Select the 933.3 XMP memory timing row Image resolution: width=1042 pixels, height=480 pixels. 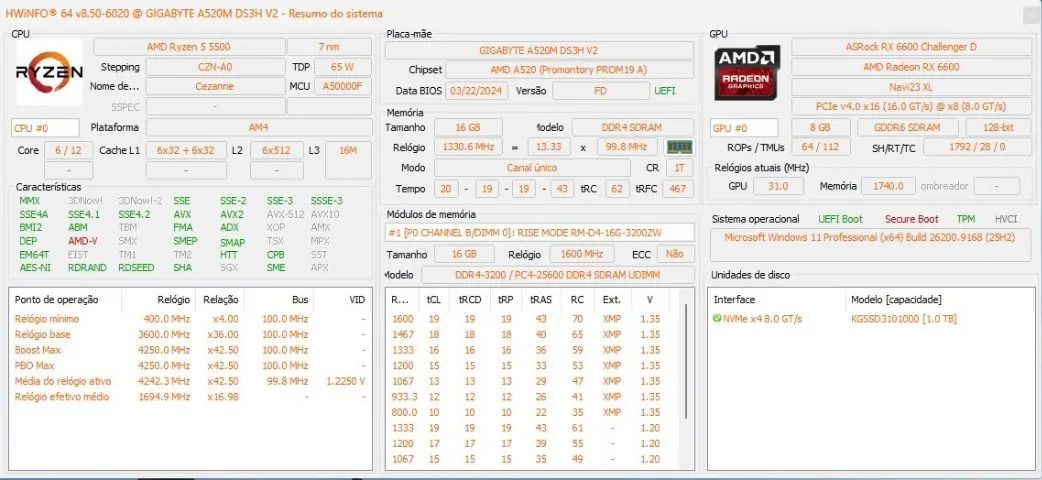[534, 397]
